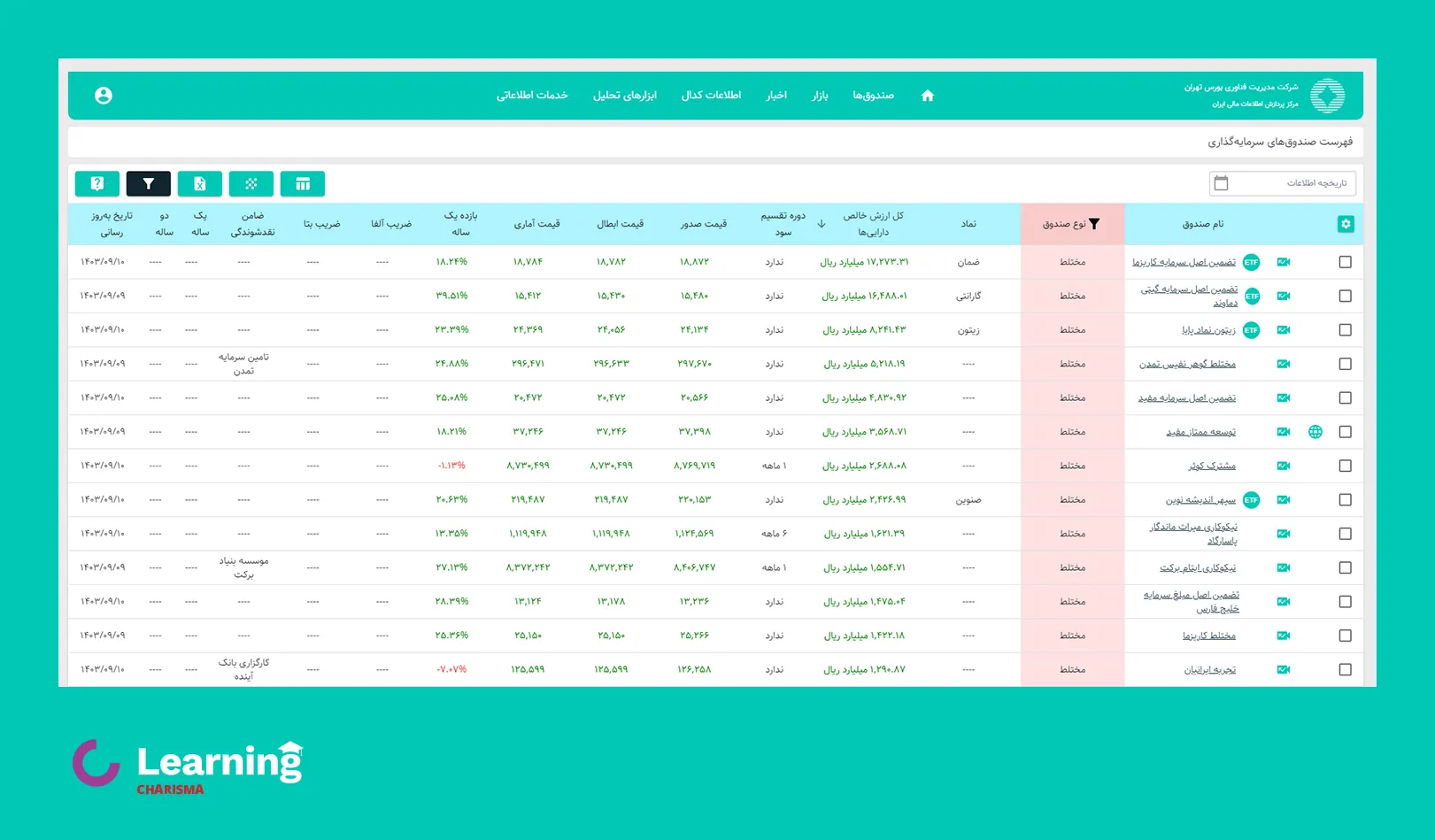The image size is (1435, 840).
Task: Click the -۷.۰۷% return value cell
Action: pyautogui.click(x=451, y=670)
